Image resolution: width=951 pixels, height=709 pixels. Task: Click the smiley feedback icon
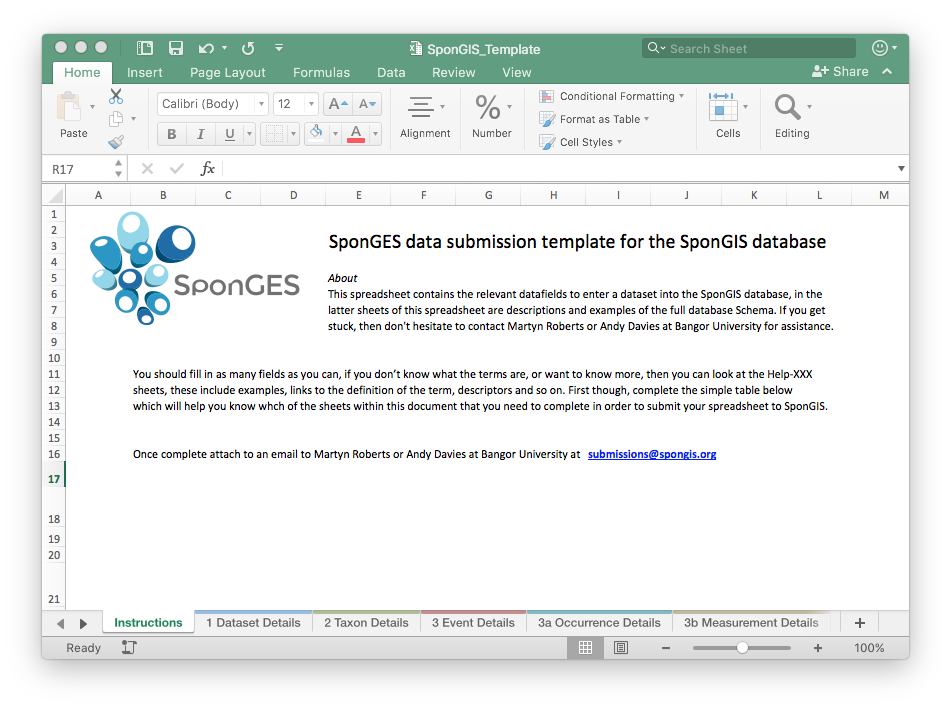point(879,48)
